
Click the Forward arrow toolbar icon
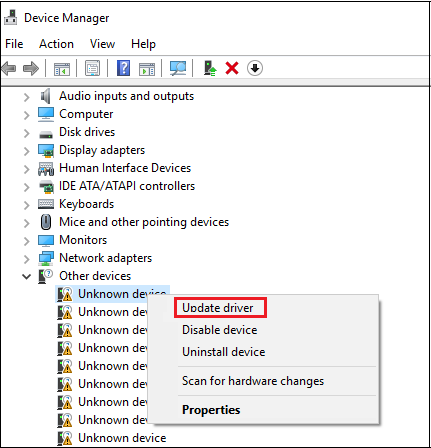pyautogui.click(x=31, y=68)
